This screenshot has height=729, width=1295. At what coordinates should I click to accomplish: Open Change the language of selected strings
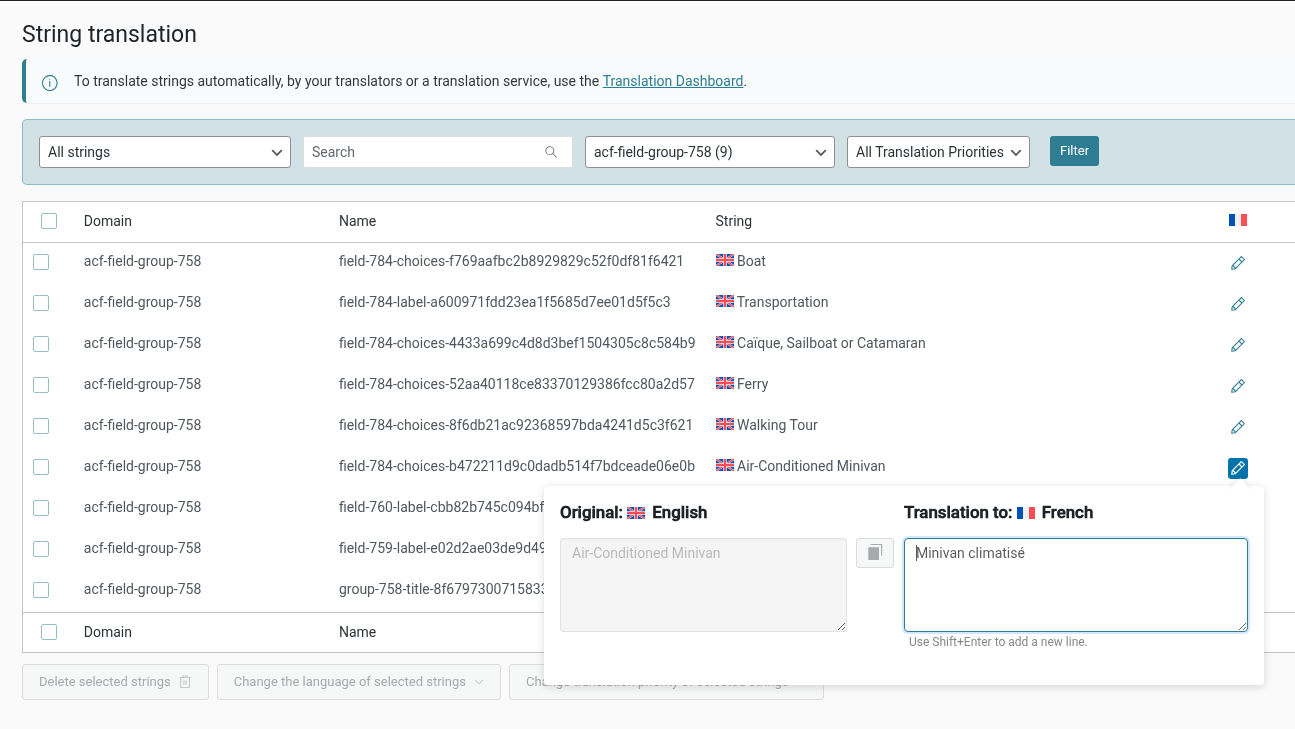[x=358, y=682]
